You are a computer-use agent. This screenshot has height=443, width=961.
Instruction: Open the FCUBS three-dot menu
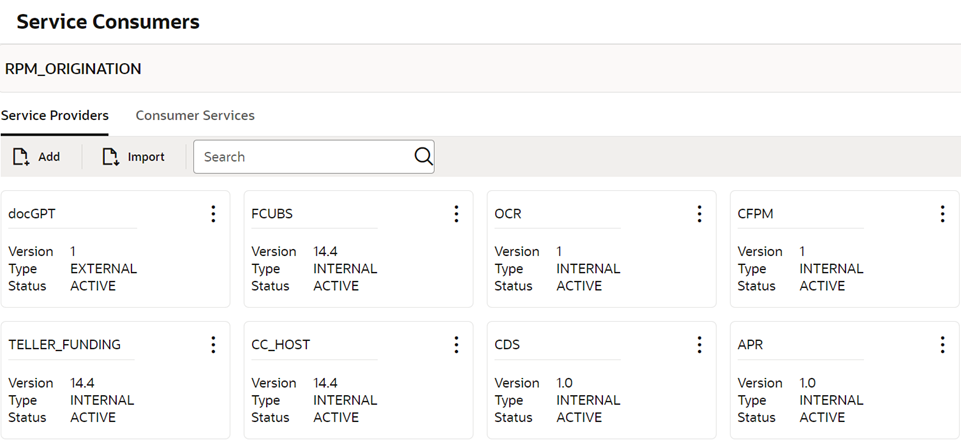point(456,214)
